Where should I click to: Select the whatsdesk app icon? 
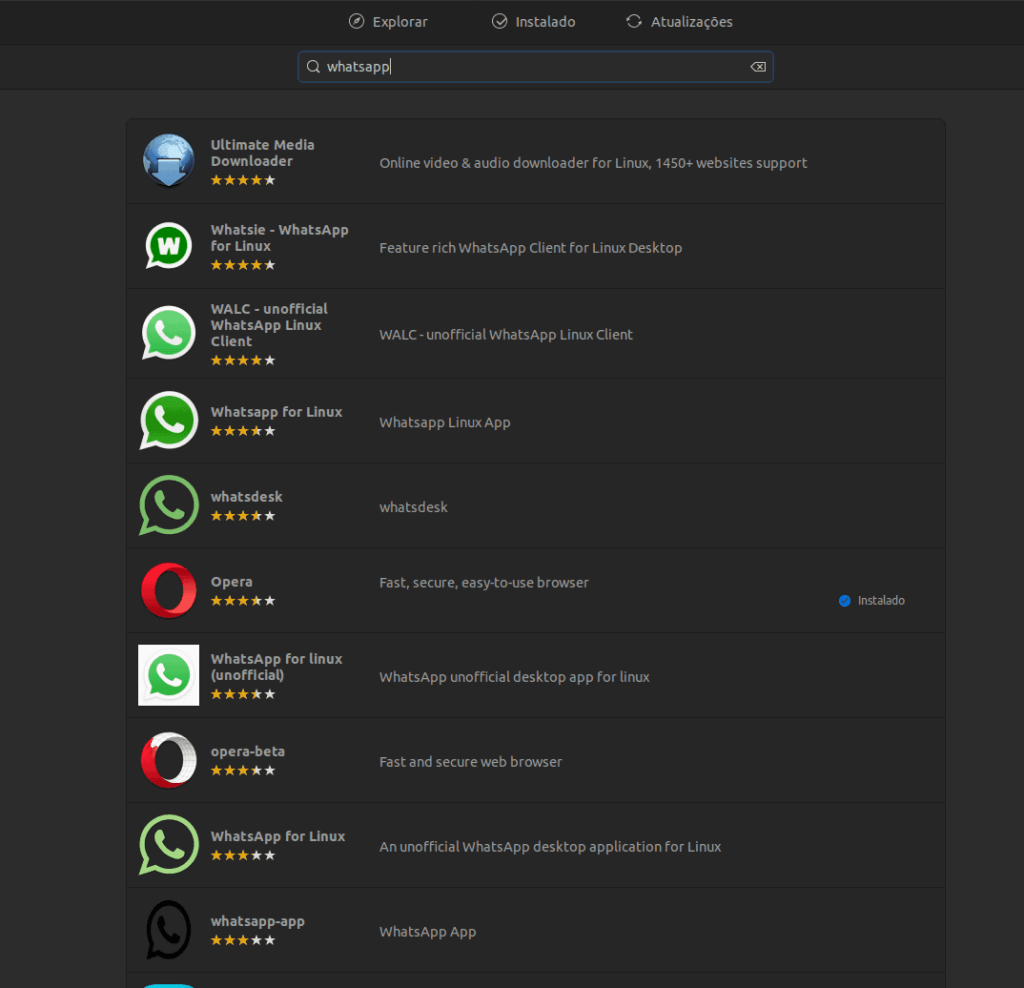pos(168,505)
